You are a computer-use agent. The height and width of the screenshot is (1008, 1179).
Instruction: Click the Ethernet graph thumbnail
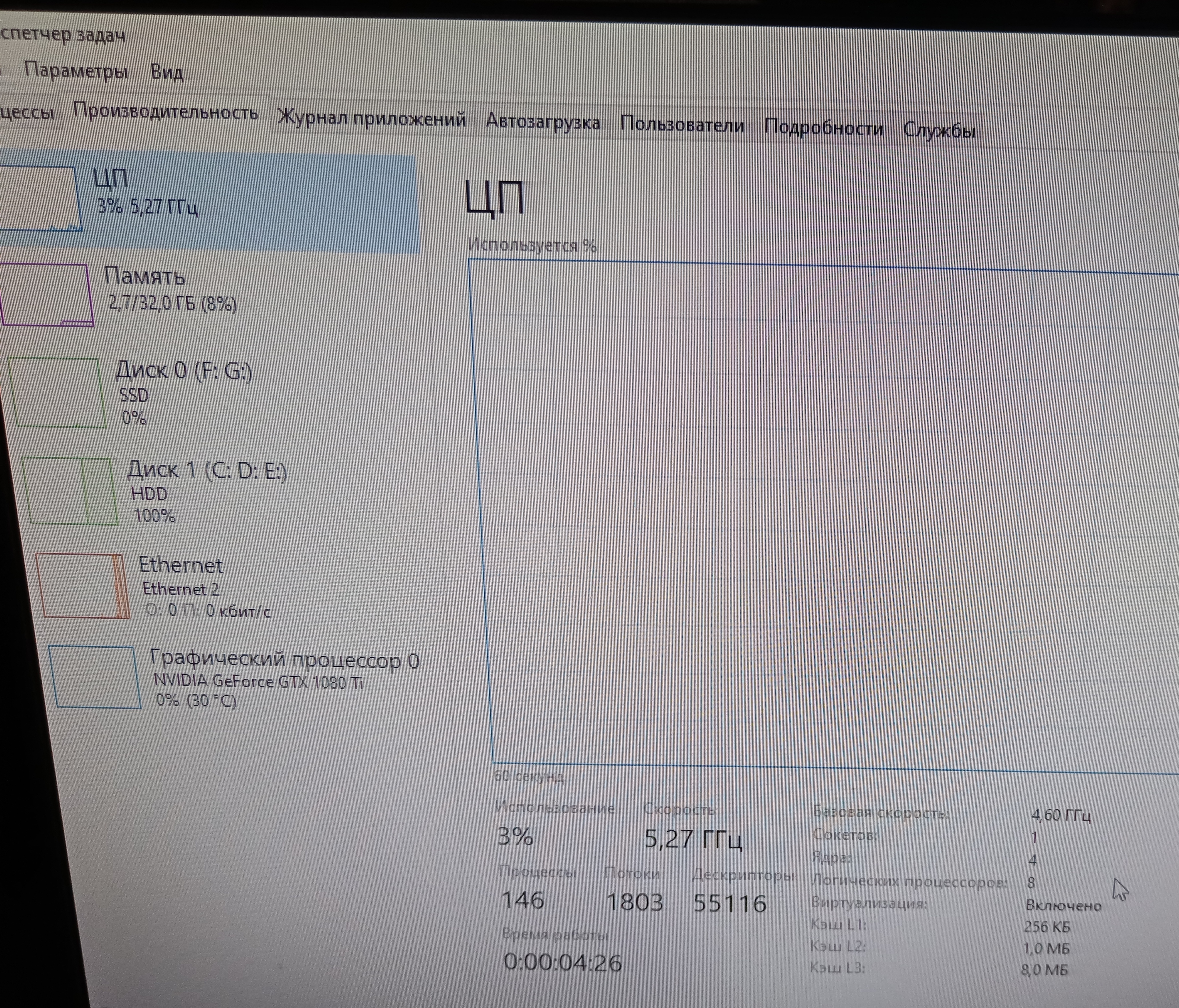pos(83,586)
